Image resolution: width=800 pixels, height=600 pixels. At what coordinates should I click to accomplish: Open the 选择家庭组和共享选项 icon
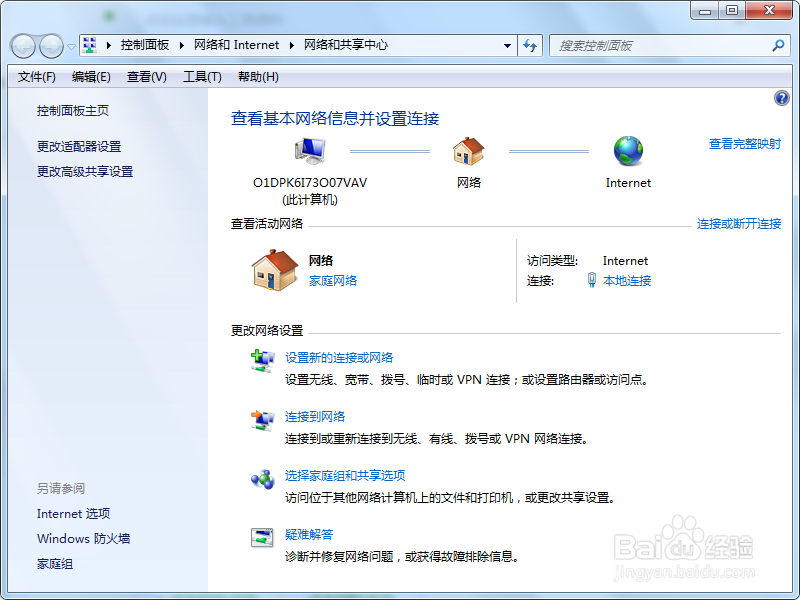[x=262, y=479]
